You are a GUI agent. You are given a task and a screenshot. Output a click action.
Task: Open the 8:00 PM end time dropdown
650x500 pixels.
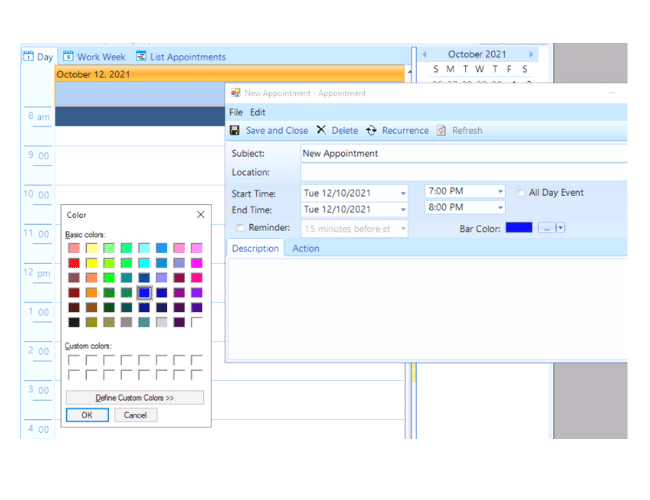pos(499,208)
